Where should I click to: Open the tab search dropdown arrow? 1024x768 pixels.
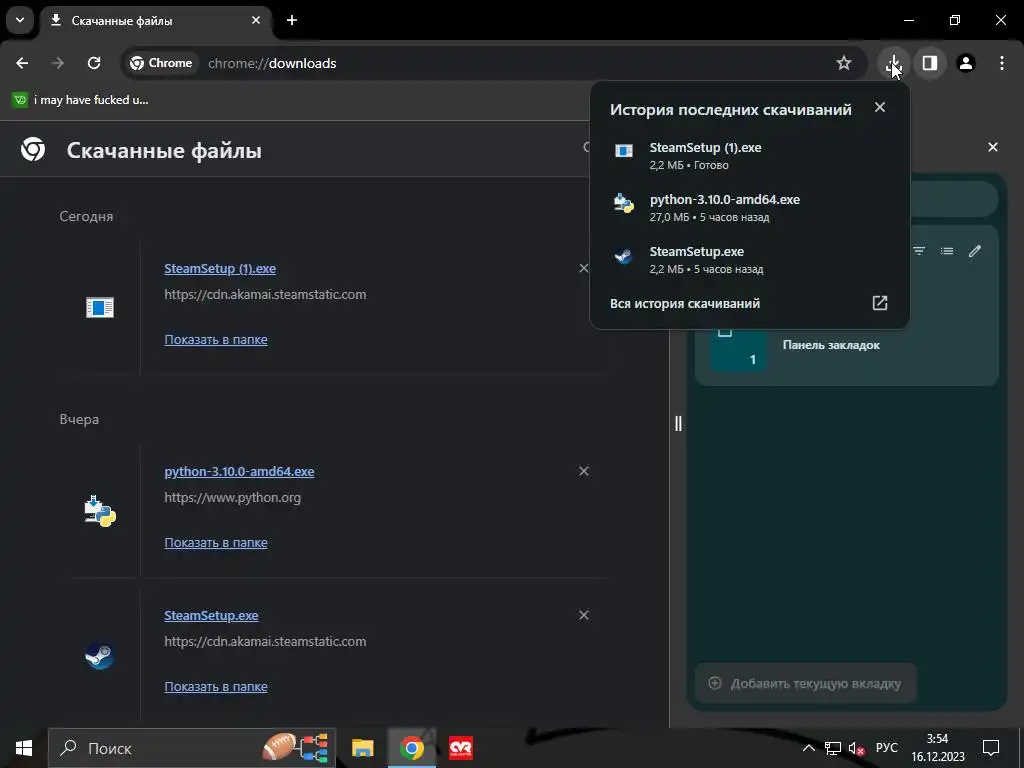coord(20,20)
